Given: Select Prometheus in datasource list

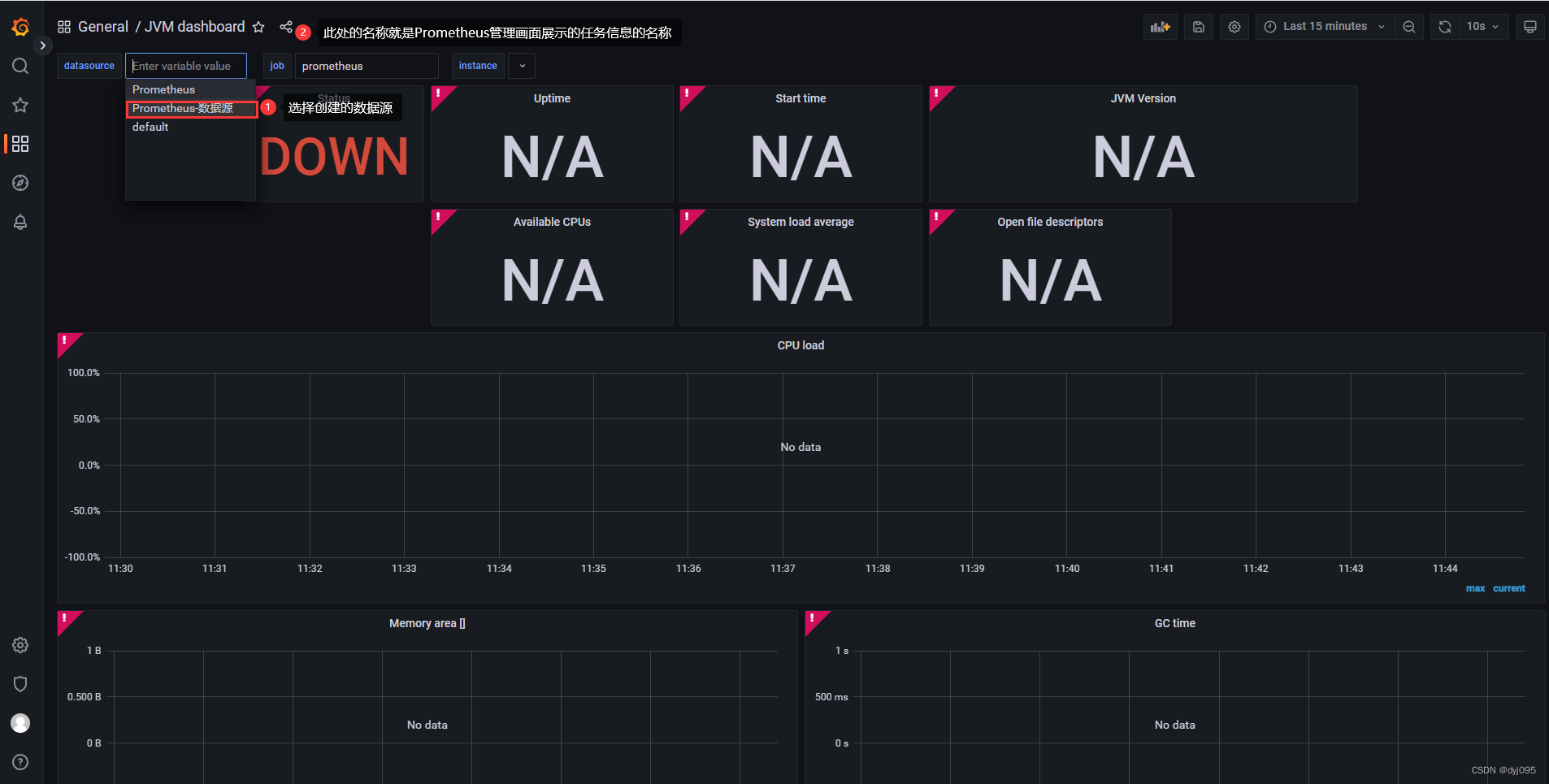Looking at the screenshot, I should coord(190,89).
